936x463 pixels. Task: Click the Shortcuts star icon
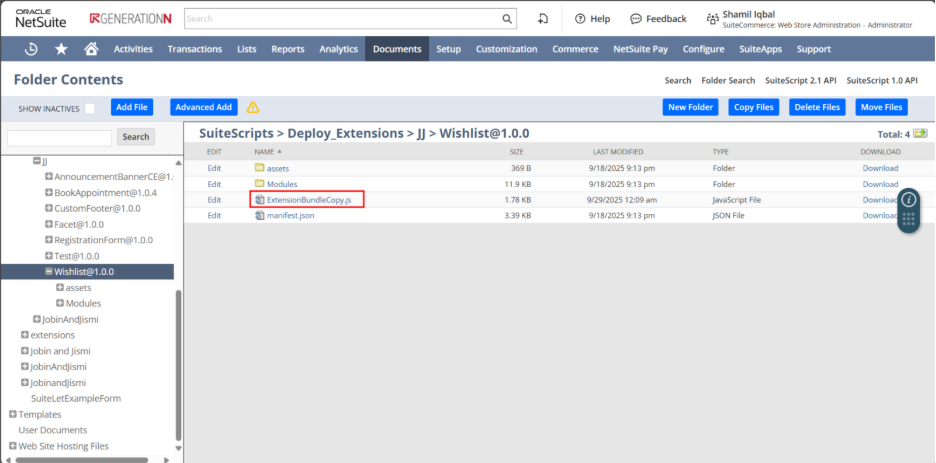point(61,49)
